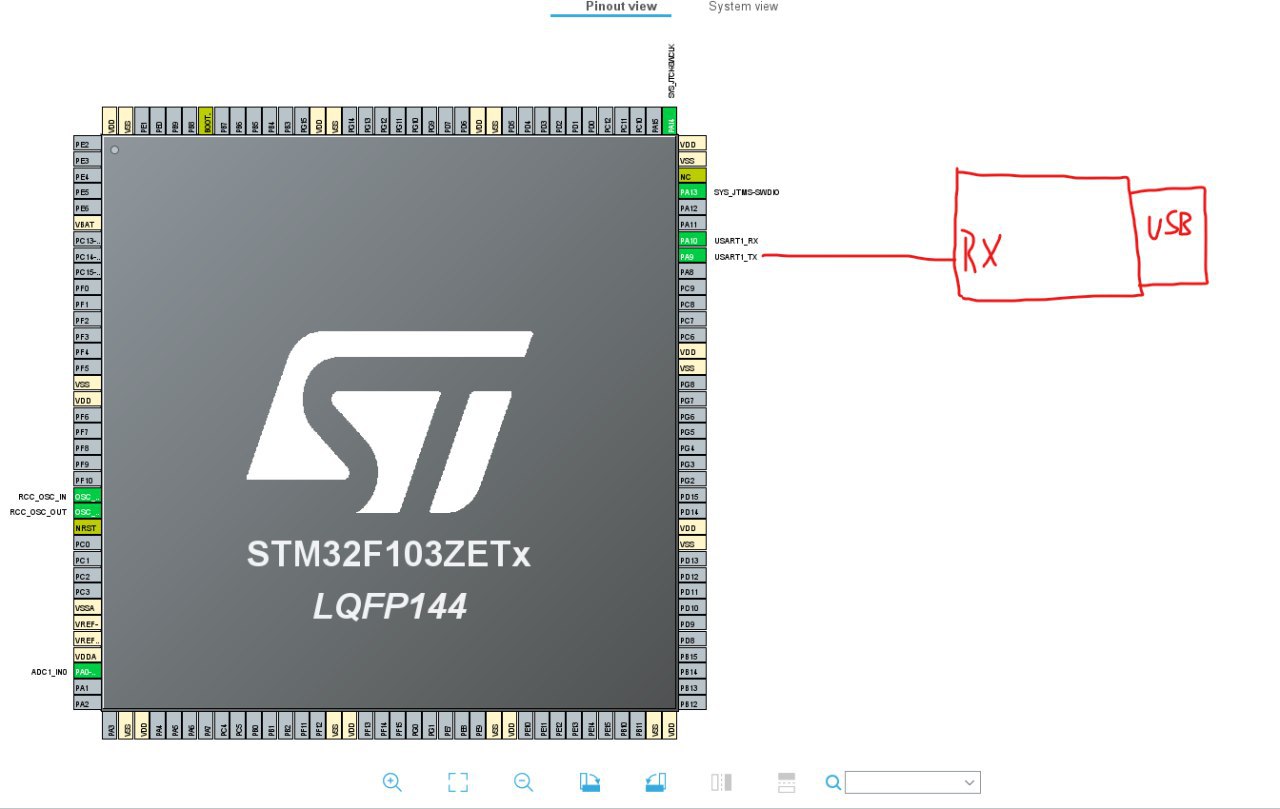Select pin PC9
Image resolution: width=1280 pixels, height=809 pixels.
click(692, 288)
